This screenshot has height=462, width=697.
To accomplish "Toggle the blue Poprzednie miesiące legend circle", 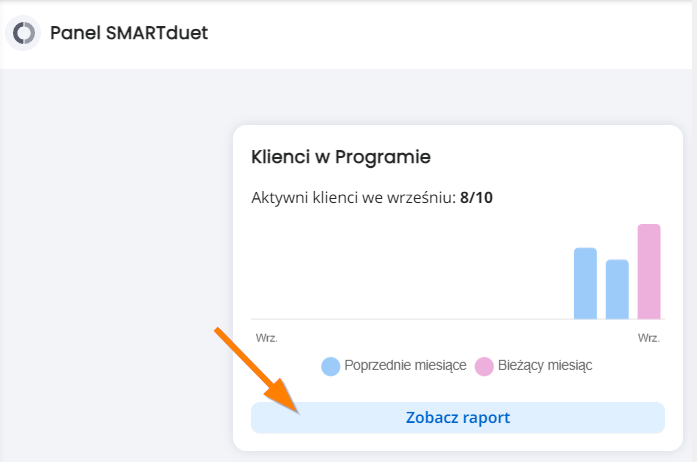I will point(331,366).
